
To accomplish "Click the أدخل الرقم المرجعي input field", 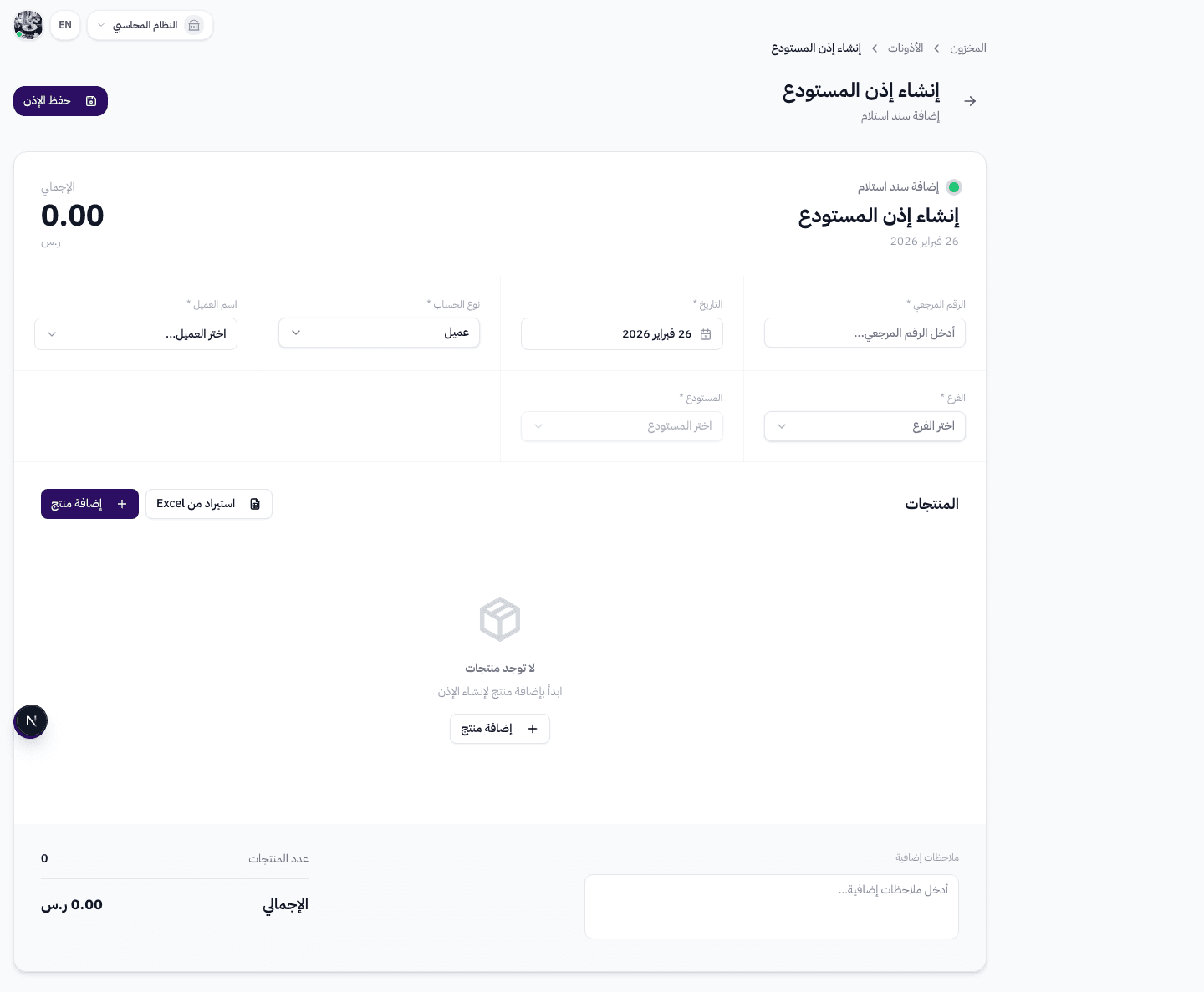I will tap(865, 333).
